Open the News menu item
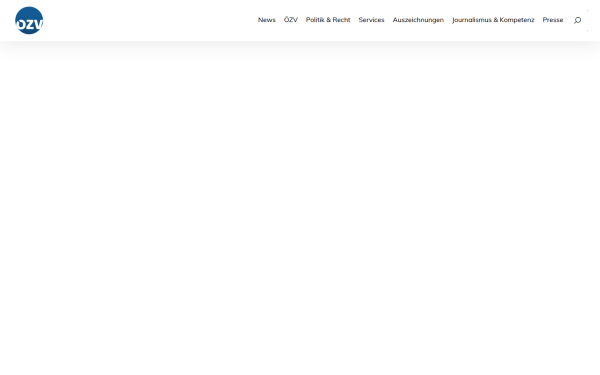 click(x=267, y=20)
